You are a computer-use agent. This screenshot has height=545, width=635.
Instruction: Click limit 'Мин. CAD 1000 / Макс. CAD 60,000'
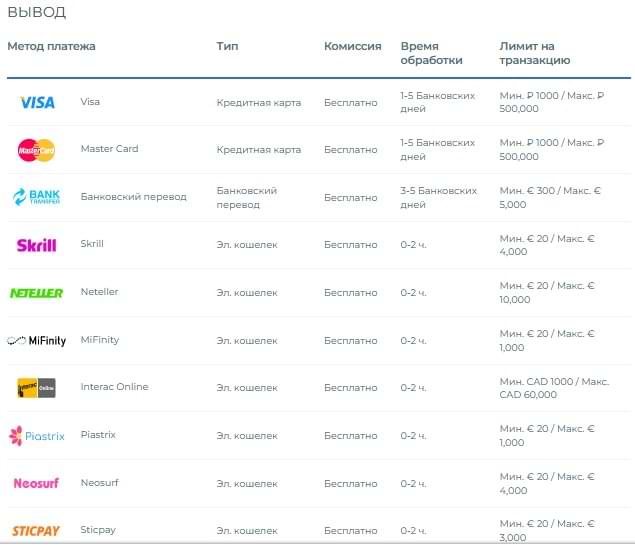pos(554,388)
